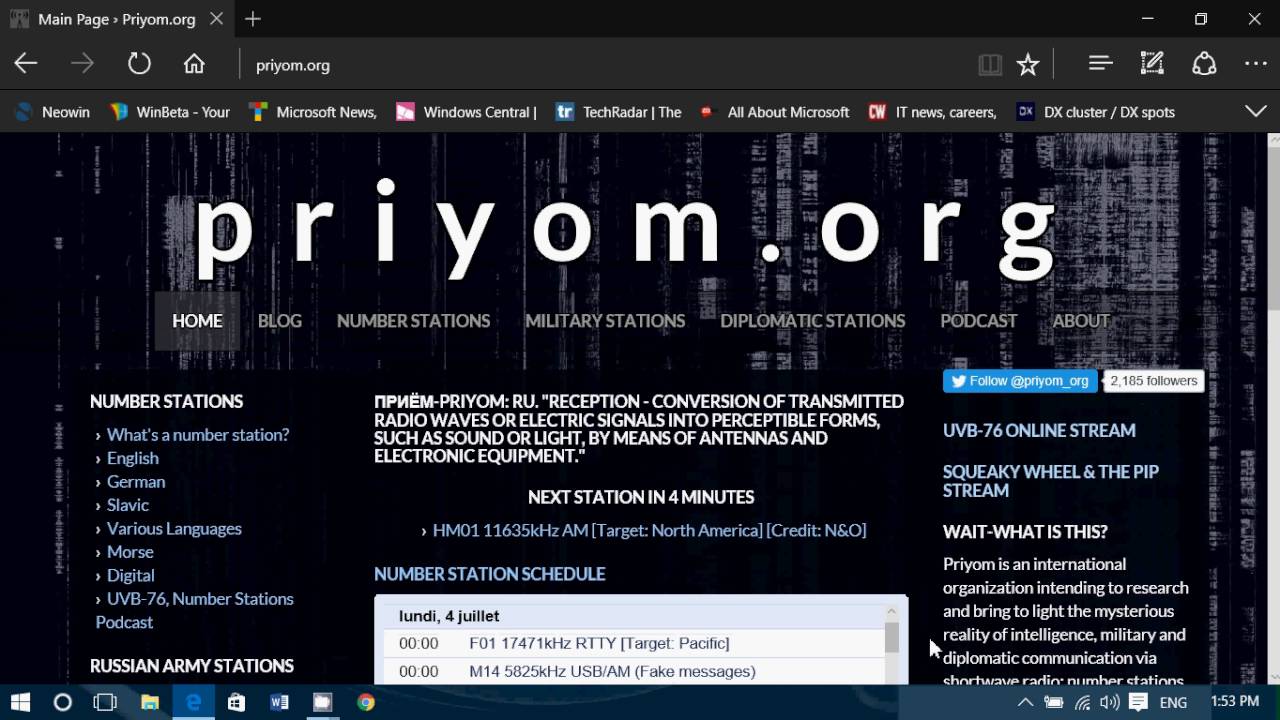Make a Web Note

pos(1152,64)
